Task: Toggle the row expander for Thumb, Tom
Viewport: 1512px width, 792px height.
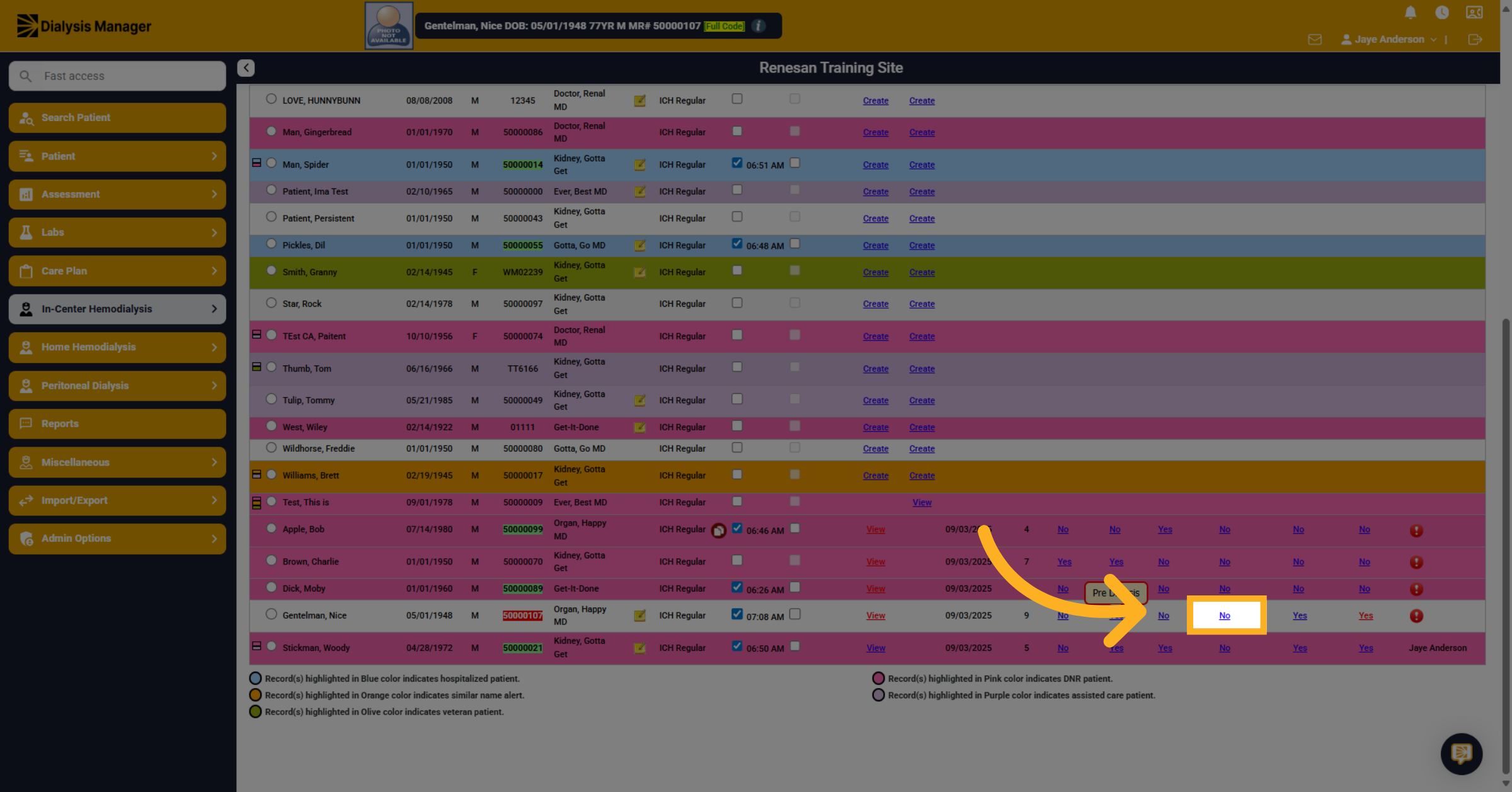Action: point(256,367)
